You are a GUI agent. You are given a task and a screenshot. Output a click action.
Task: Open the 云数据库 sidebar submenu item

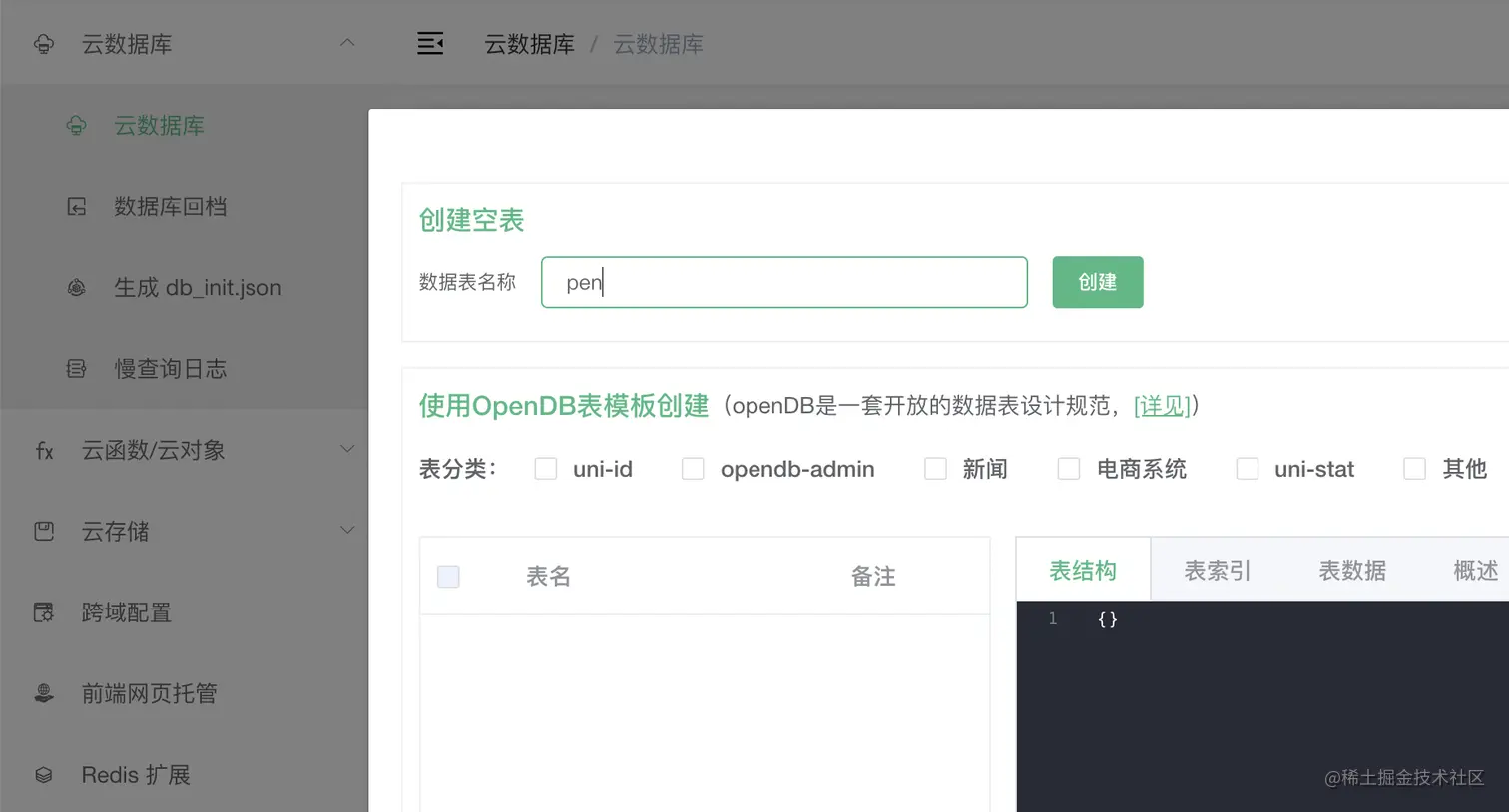(184, 126)
